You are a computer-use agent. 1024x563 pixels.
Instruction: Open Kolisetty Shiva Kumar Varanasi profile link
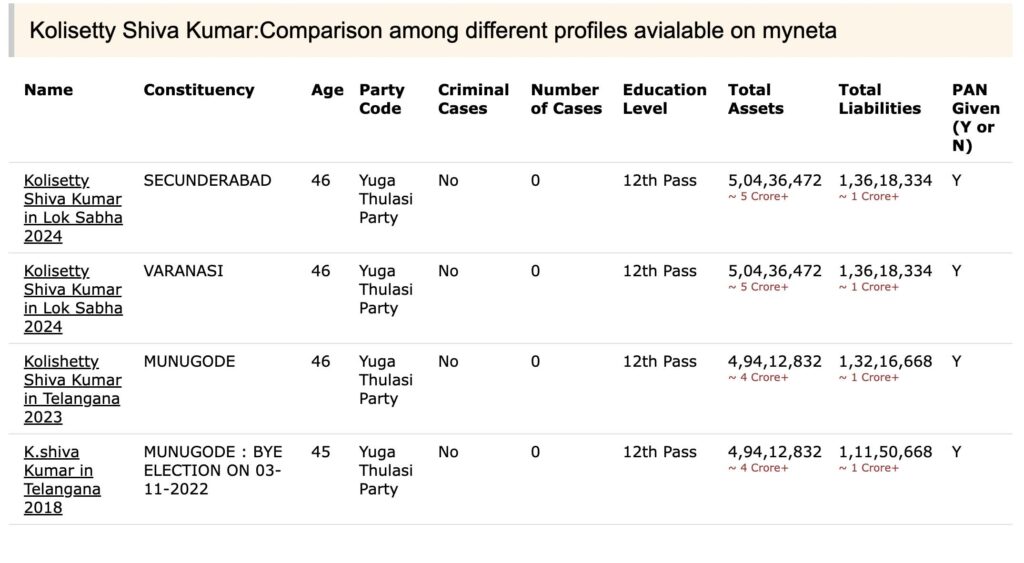click(73, 298)
